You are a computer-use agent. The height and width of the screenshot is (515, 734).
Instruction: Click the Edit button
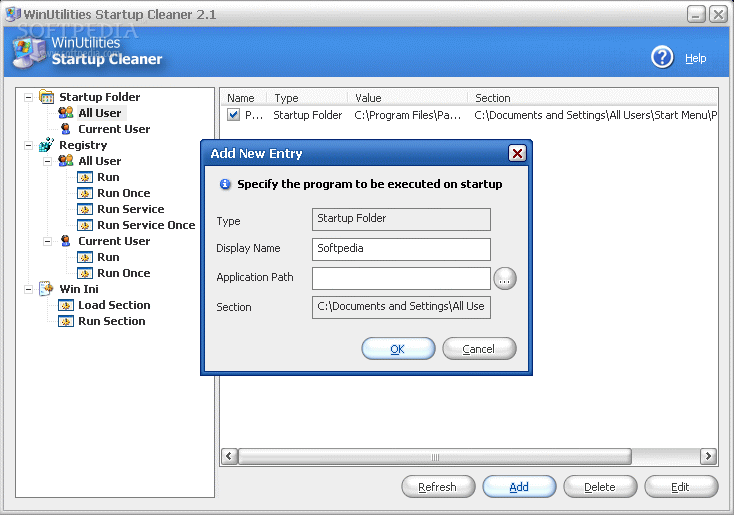tap(681, 487)
